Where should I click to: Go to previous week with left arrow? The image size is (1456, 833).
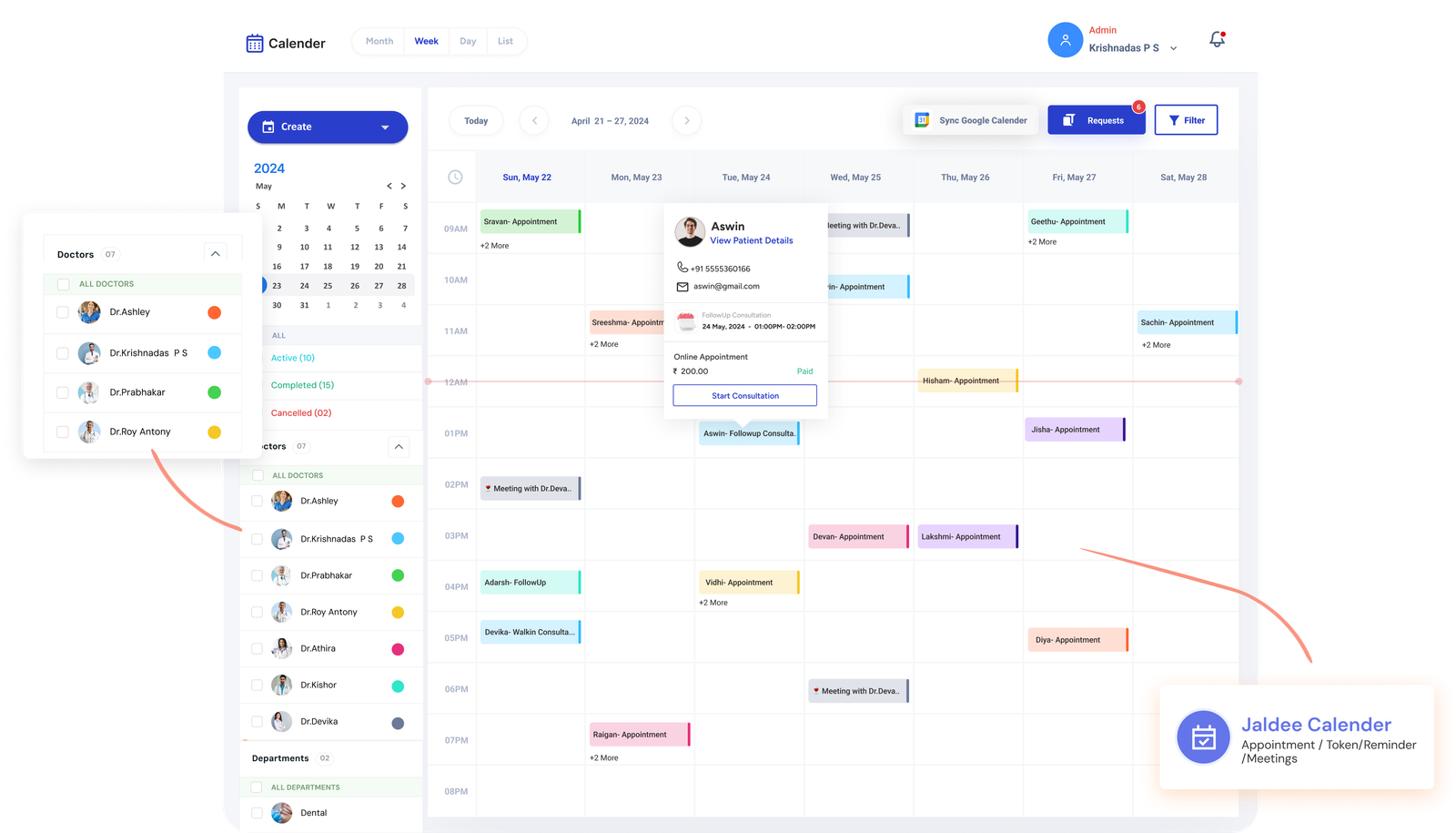[534, 120]
